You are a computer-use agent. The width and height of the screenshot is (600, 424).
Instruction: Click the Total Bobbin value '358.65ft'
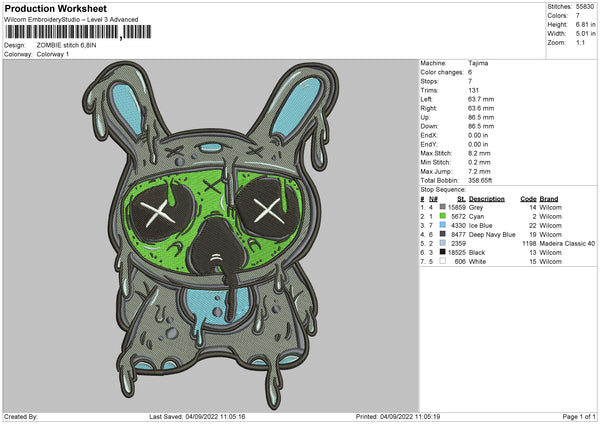(x=480, y=180)
